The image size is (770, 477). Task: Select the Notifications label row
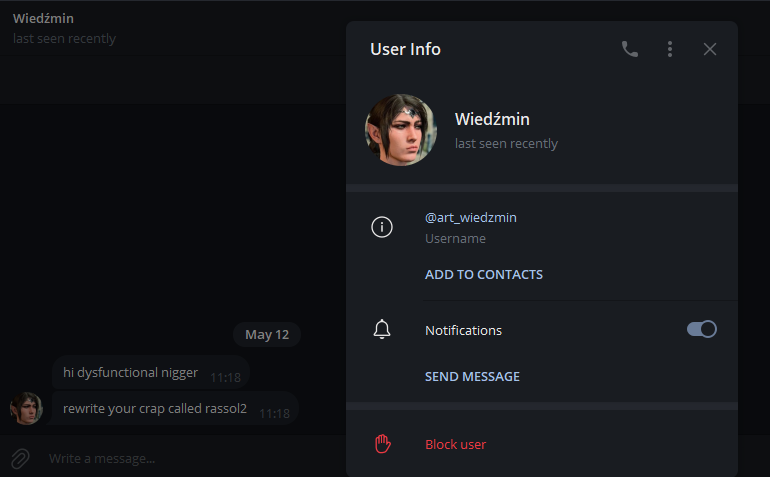click(x=542, y=330)
